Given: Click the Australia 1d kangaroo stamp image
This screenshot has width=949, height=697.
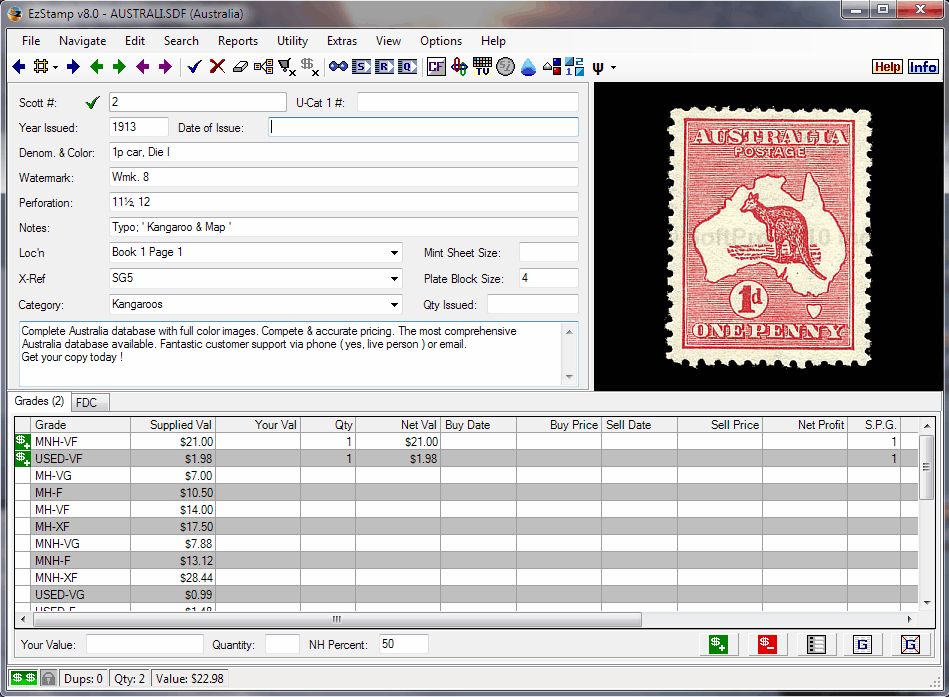Looking at the screenshot, I should (x=768, y=237).
